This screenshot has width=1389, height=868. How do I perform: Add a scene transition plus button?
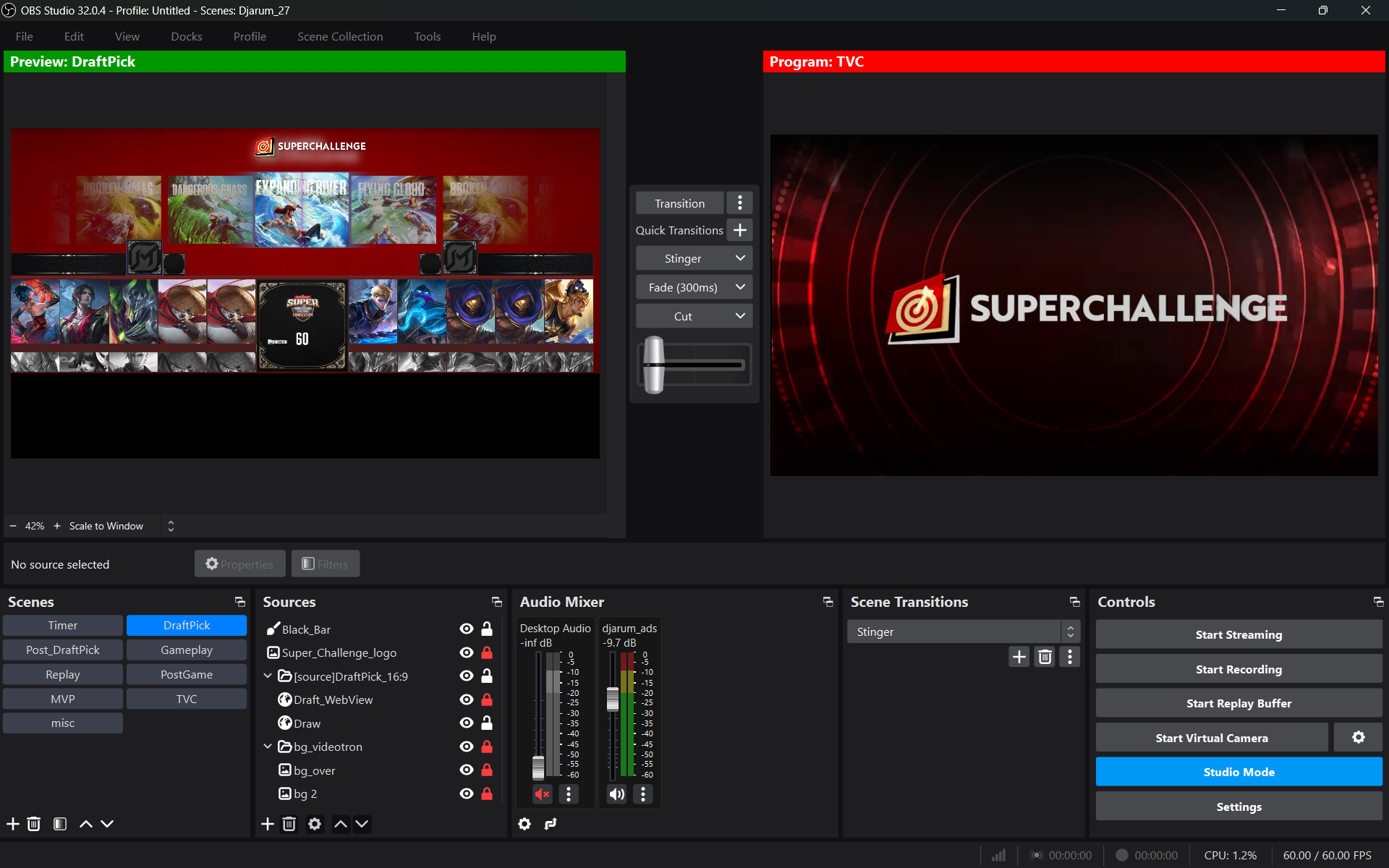coord(1019,657)
